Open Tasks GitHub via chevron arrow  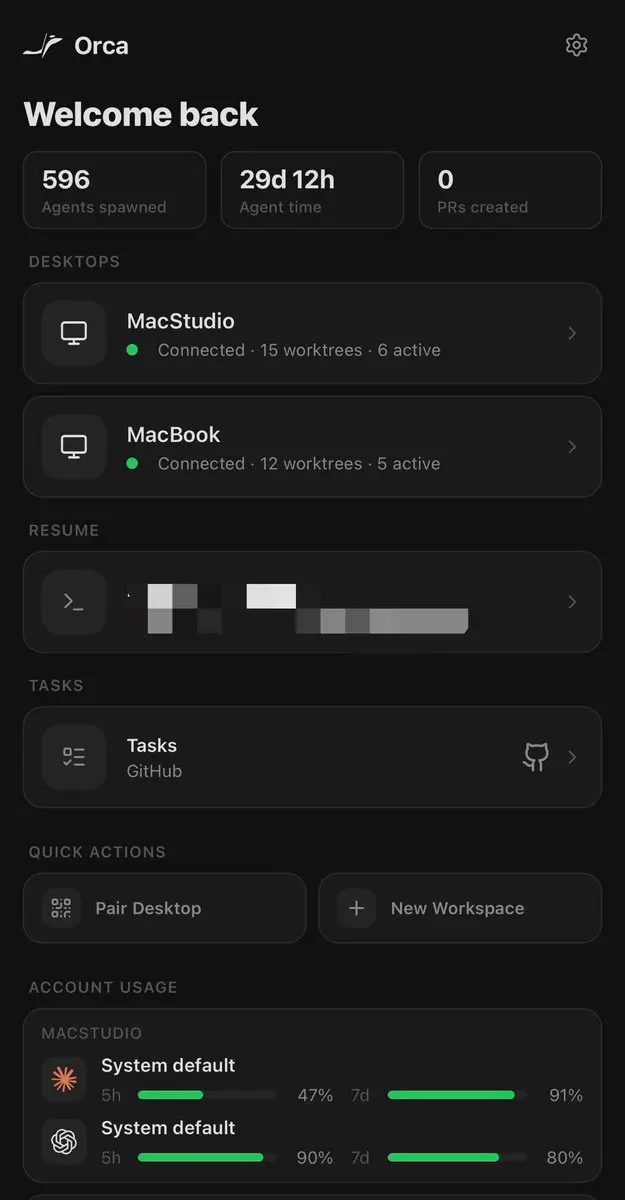[572, 757]
